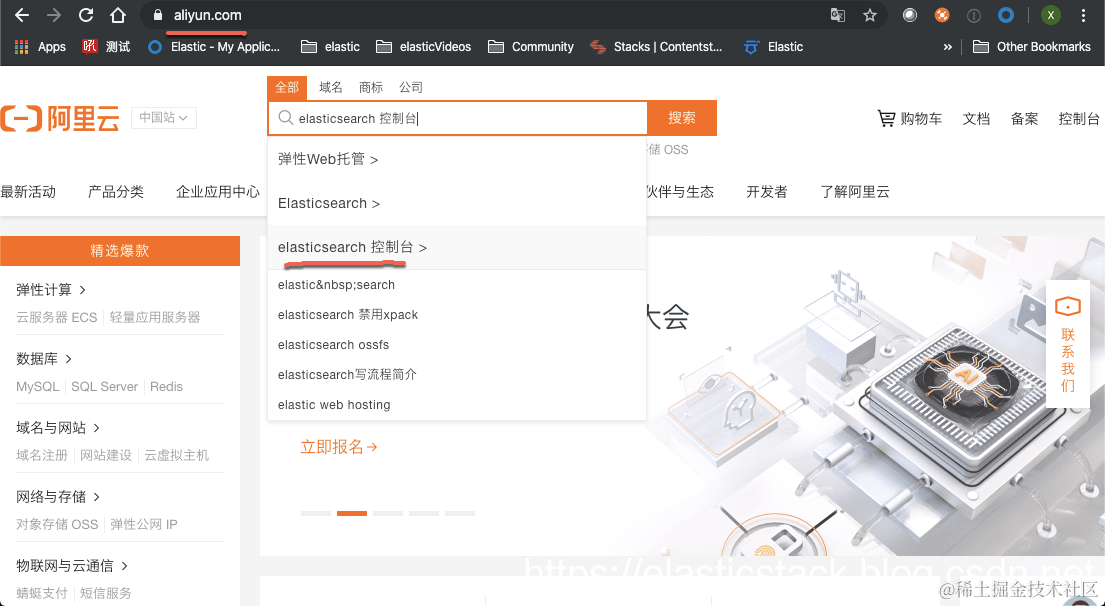Open the translate page icon

[838, 15]
